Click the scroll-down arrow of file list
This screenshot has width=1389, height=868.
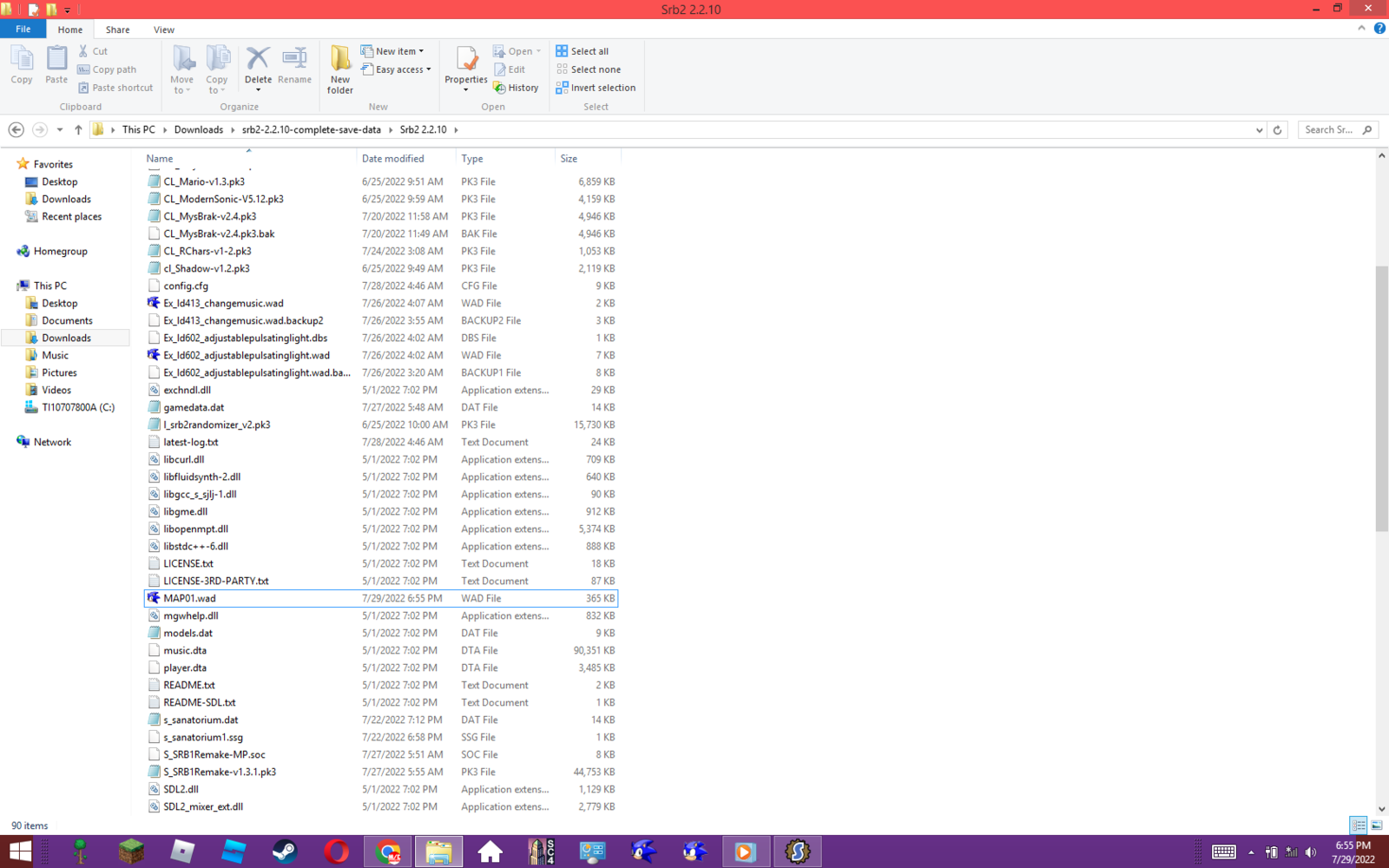[1381, 809]
